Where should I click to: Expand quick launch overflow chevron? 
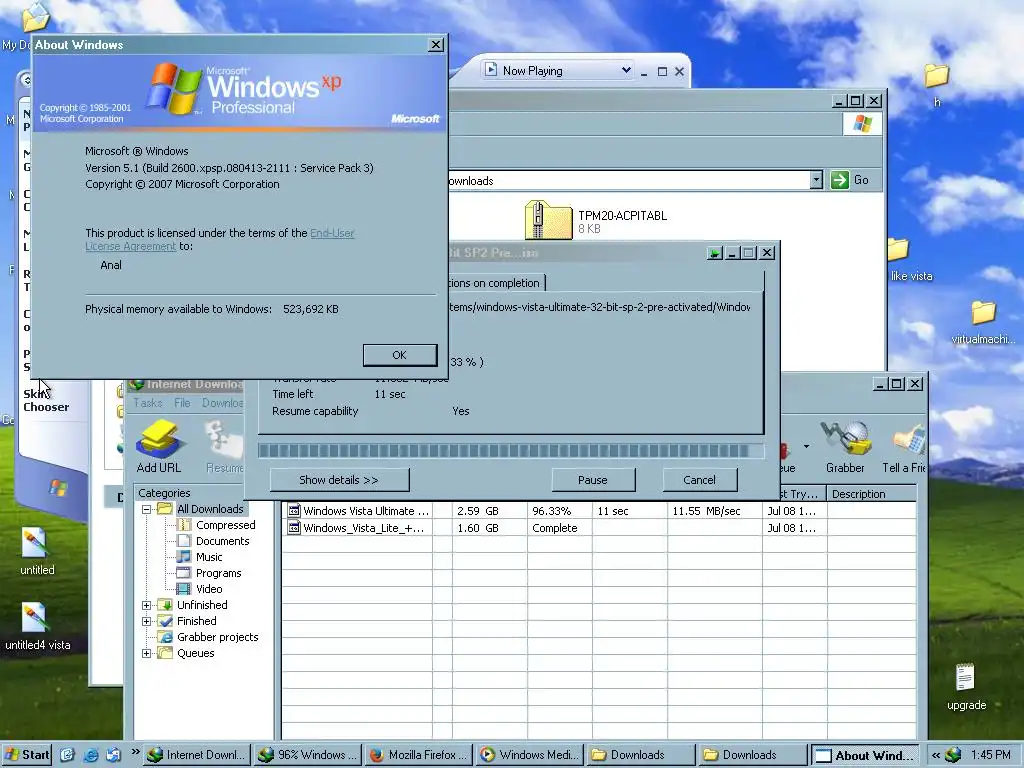(x=135, y=752)
